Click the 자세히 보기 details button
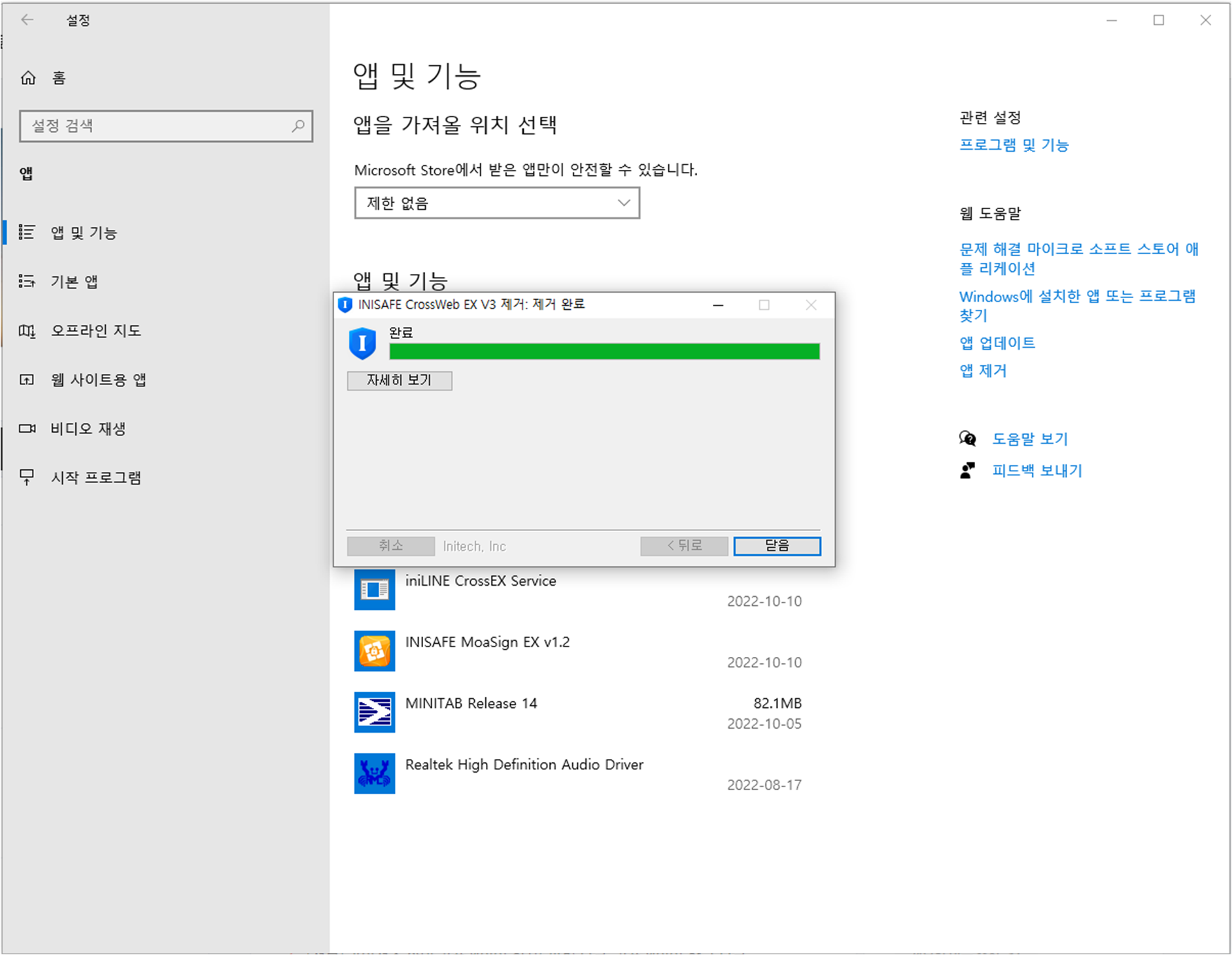Viewport: 1232px width, 955px height. click(400, 380)
